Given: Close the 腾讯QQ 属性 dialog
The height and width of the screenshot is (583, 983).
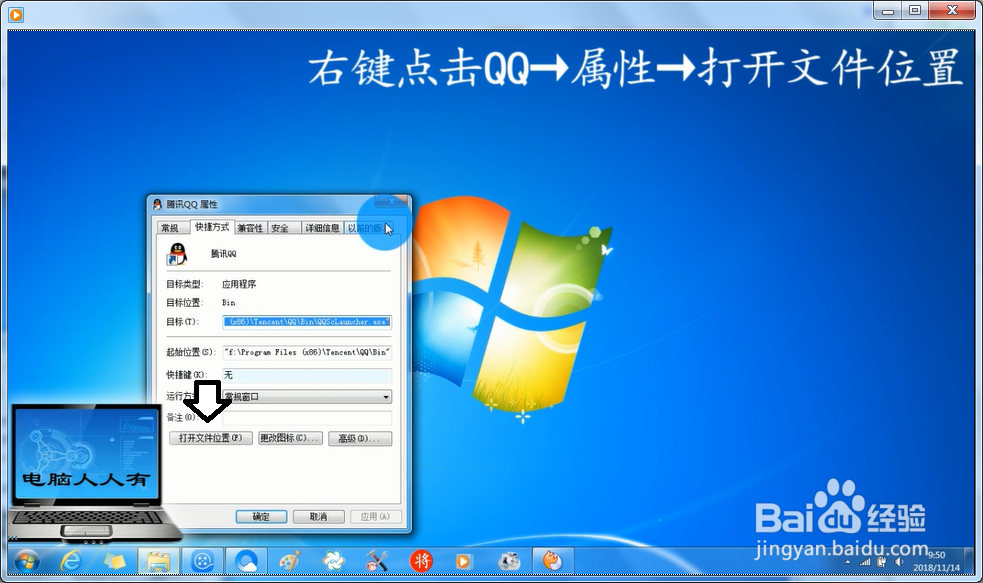Looking at the screenshot, I should click(391, 202).
